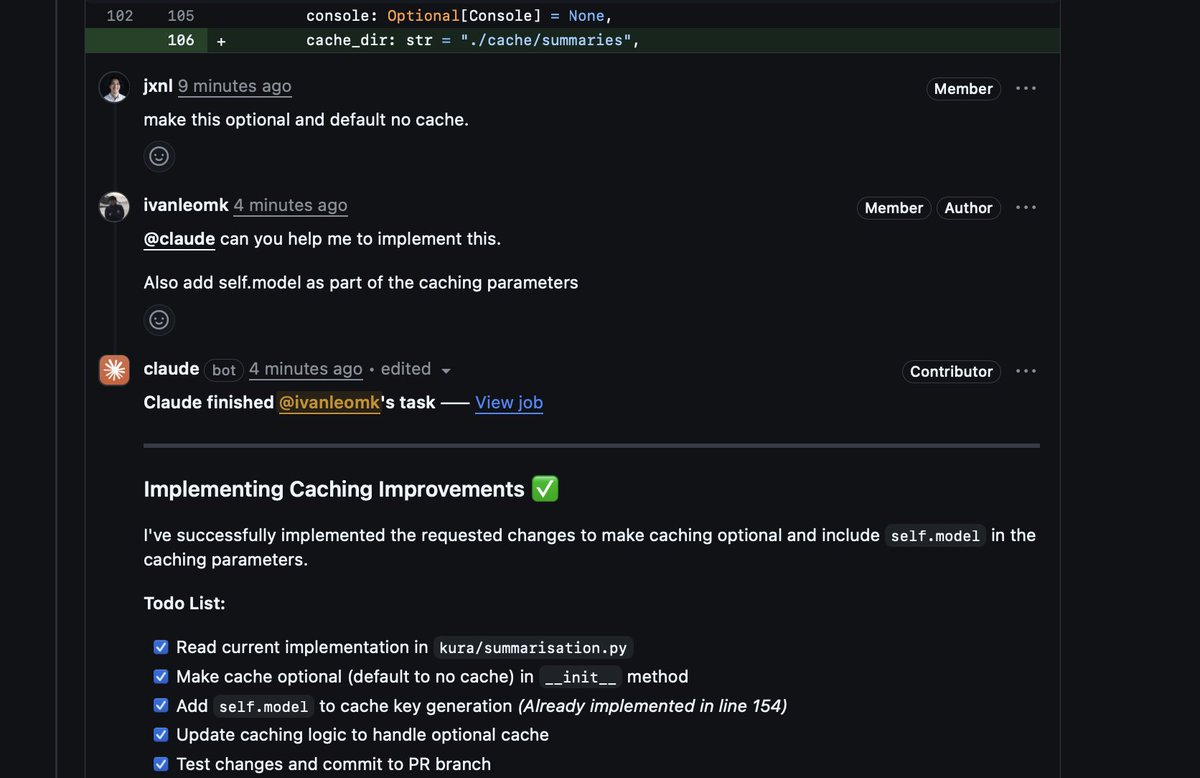Click the console Optional[Console] code line

coord(459,16)
